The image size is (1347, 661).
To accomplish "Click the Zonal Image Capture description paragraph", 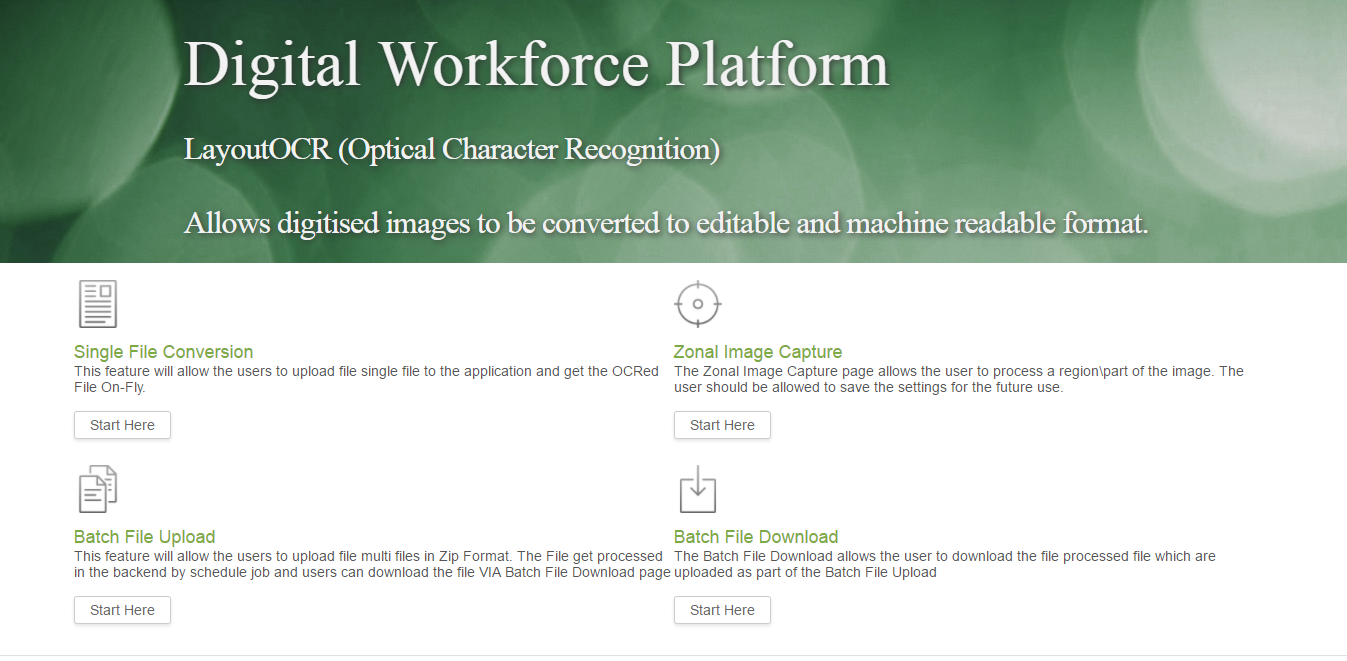I will (958, 379).
